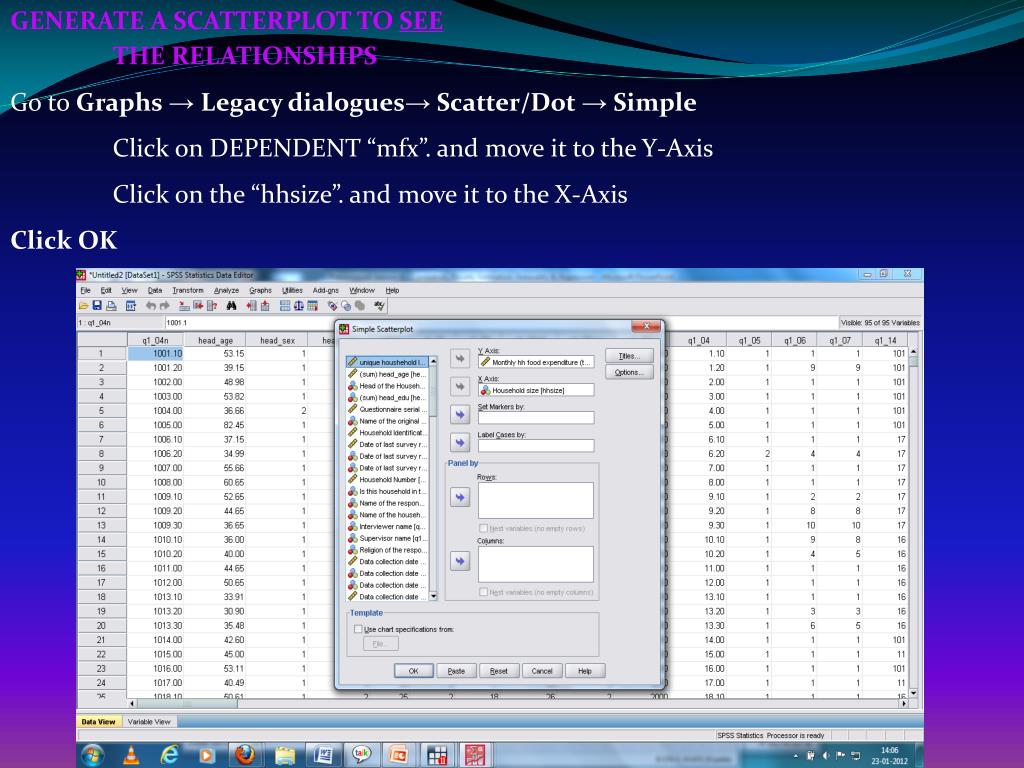The width and height of the screenshot is (1024, 768).
Task: Select 'Religion of the respo...' variable
Action: pos(387,550)
